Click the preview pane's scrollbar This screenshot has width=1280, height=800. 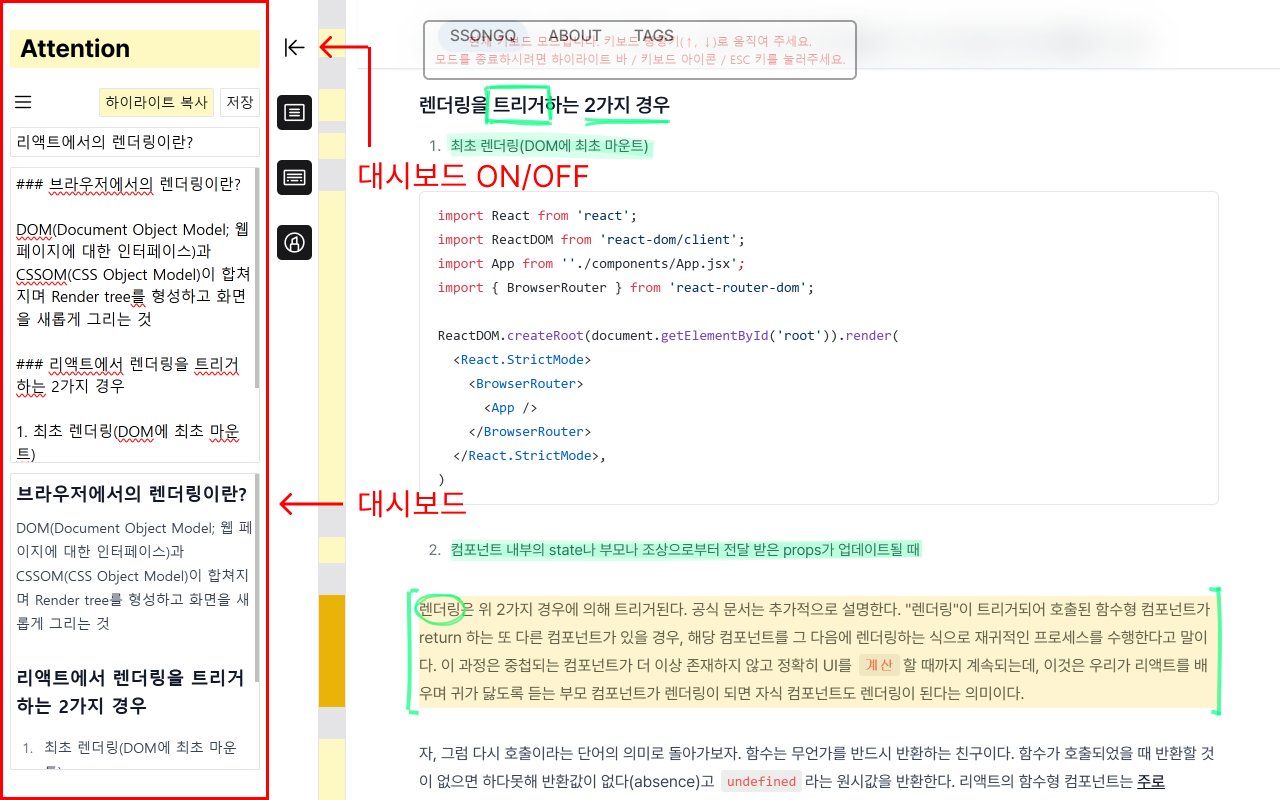[257, 577]
